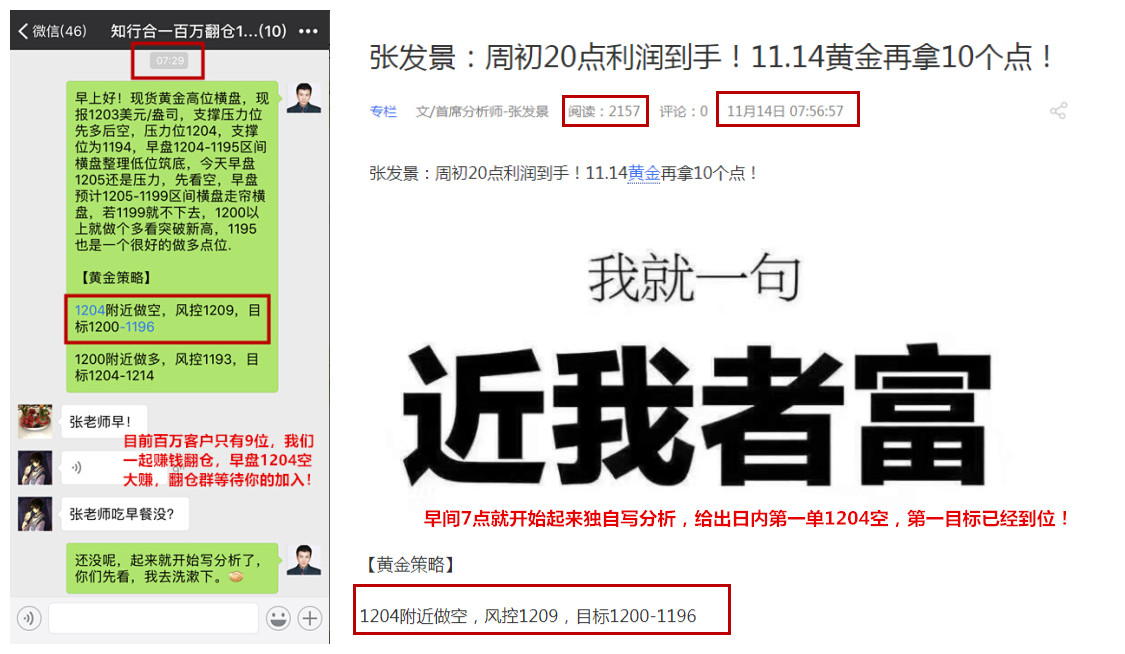The image size is (1125, 654).
Task: Click author 文/首席分析师-张发景
Action: (x=482, y=111)
